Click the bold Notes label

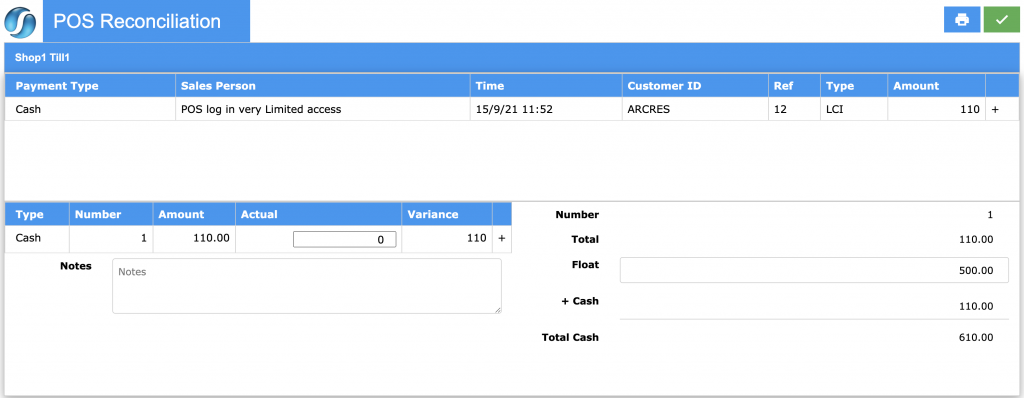tap(76, 266)
